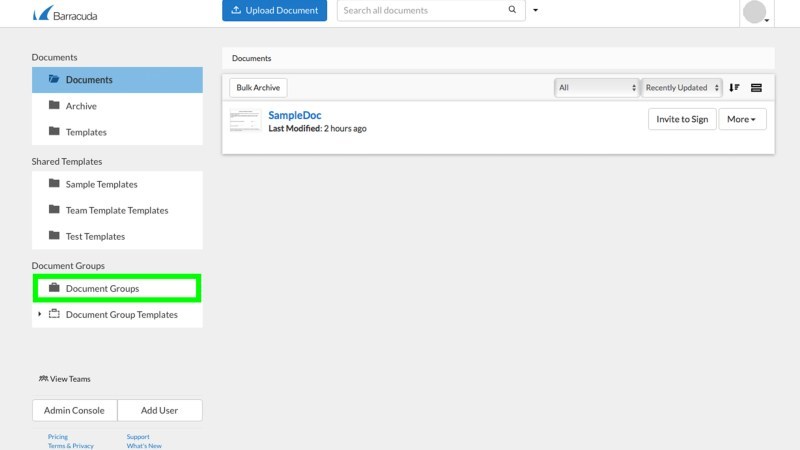Open the SampleDoc document link
The height and width of the screenshot is (450, 800).
click(295, 115)
